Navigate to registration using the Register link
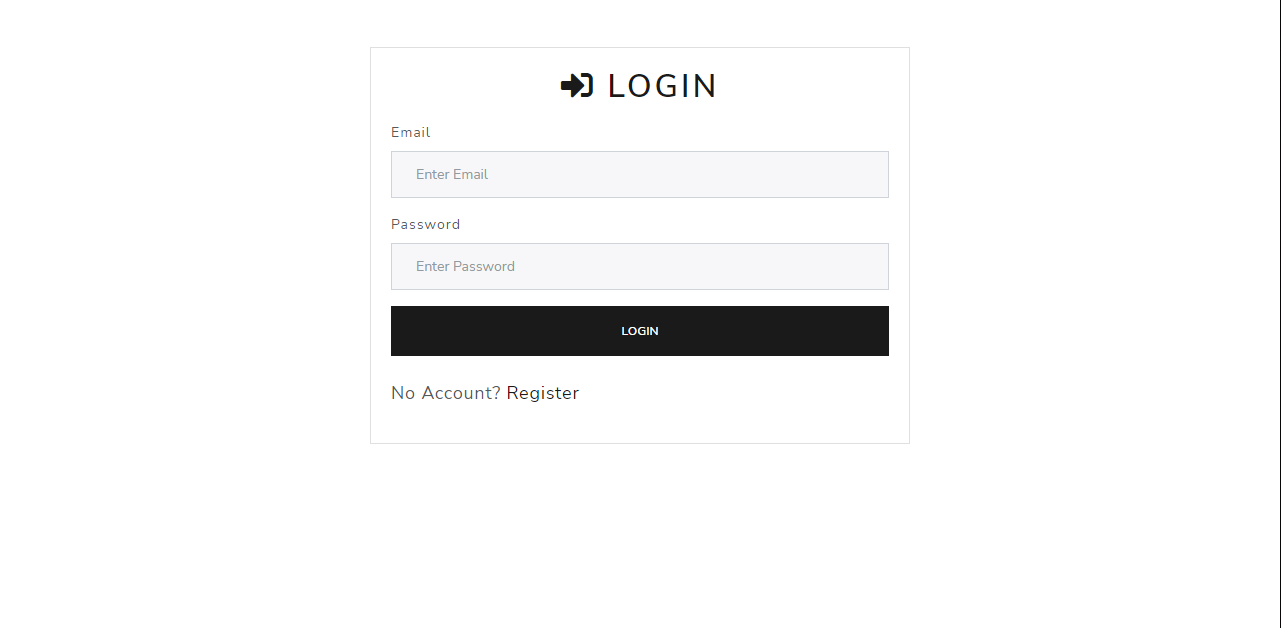Image resolution: width=1281 pixels, height=628 pixels. (x=542, y=392)
